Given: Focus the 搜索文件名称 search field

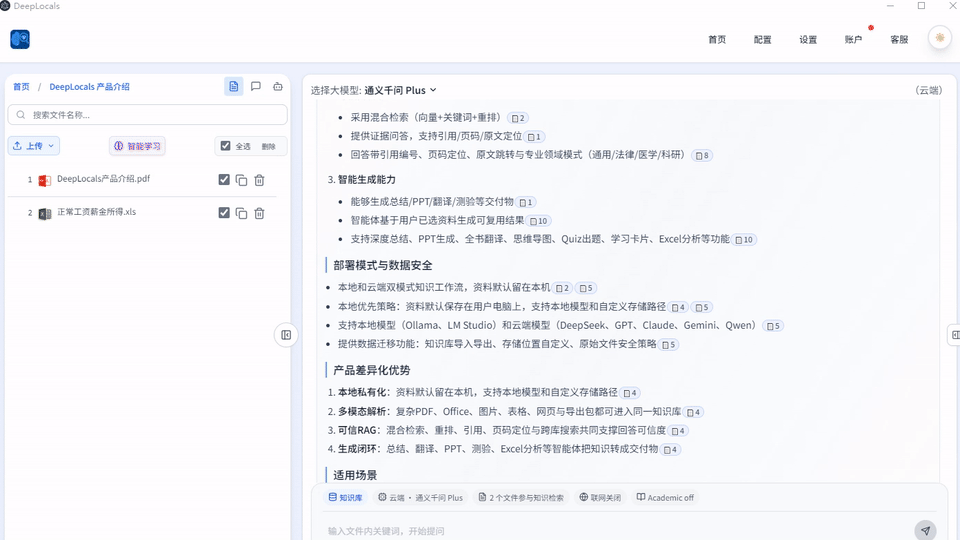Looking at the screenshot, I should point(148,114).
